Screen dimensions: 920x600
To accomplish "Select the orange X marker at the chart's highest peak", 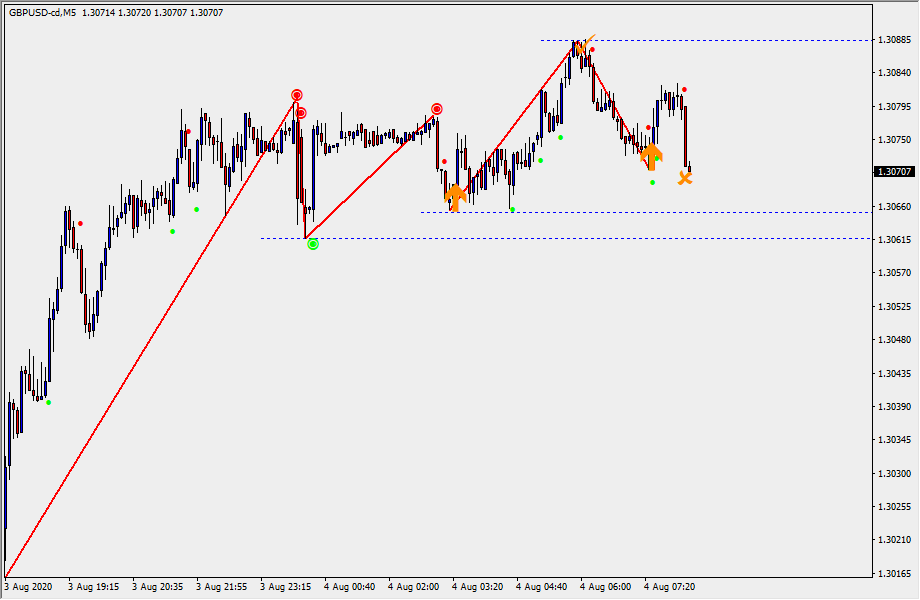I will [x=580, y=47].
